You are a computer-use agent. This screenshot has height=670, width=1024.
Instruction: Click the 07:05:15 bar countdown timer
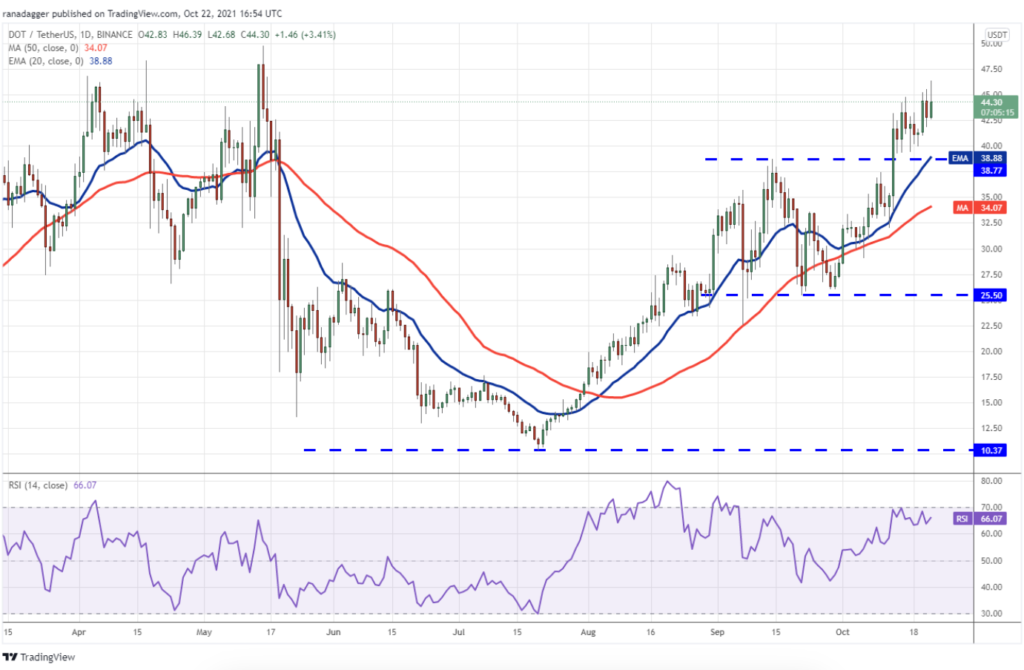[x=995, y=113]
